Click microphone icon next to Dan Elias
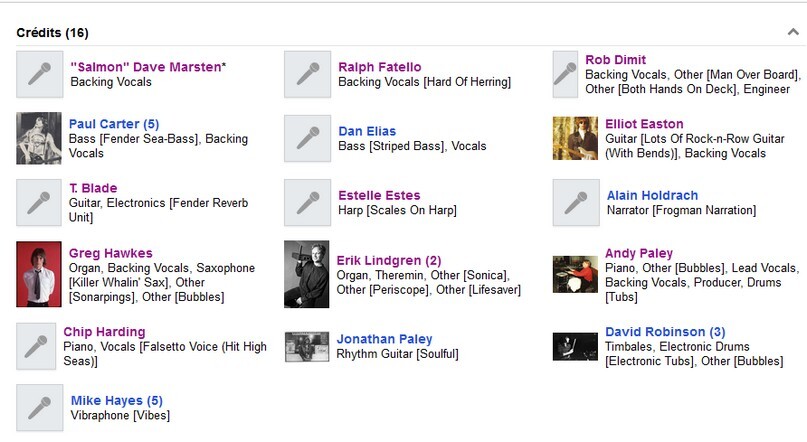The height and width of the screenshot is (442, 807). pos(308,138)
